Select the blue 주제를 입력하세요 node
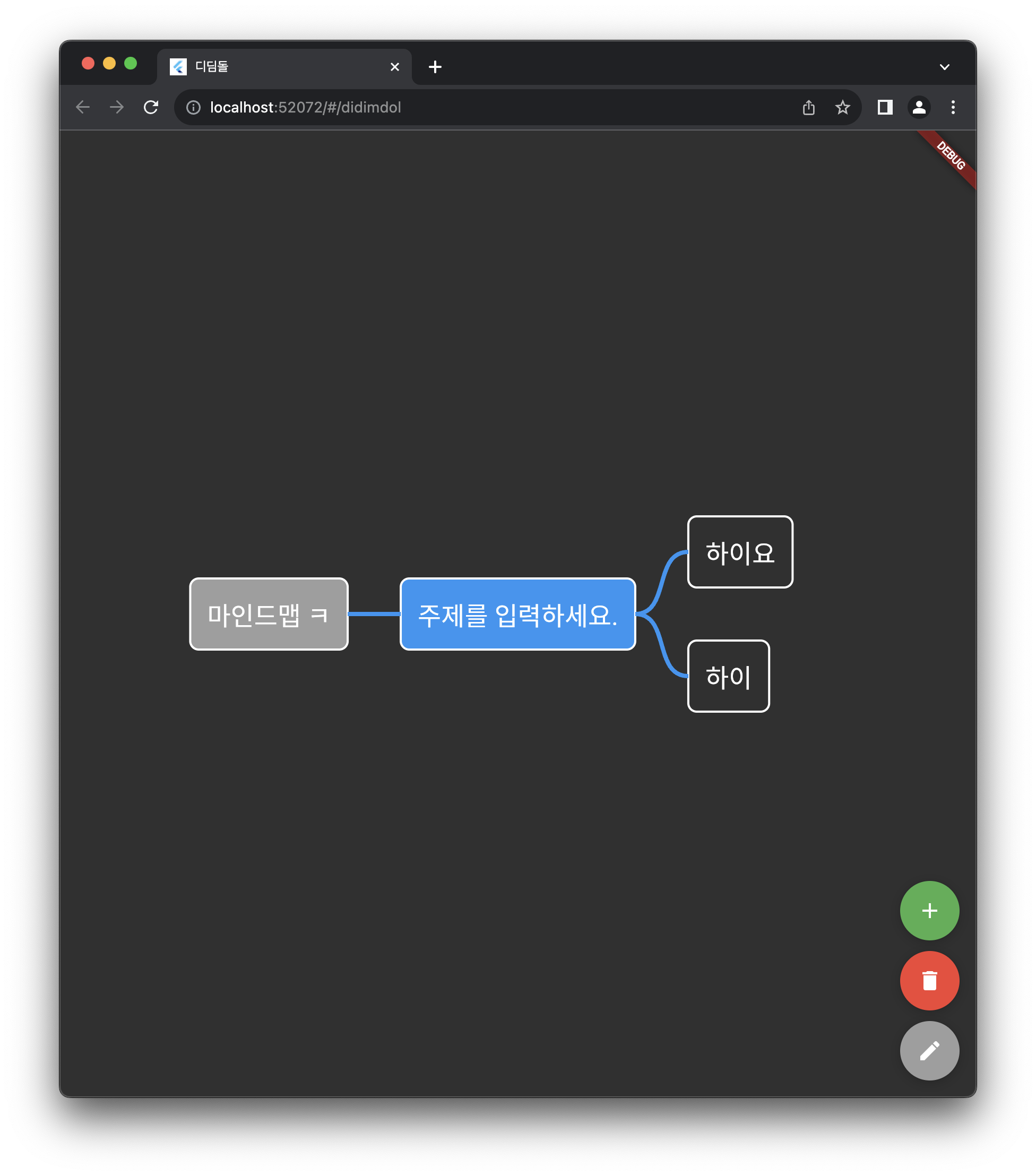The width and height of the screenshot is (1036, 1176). coord(517,614)
